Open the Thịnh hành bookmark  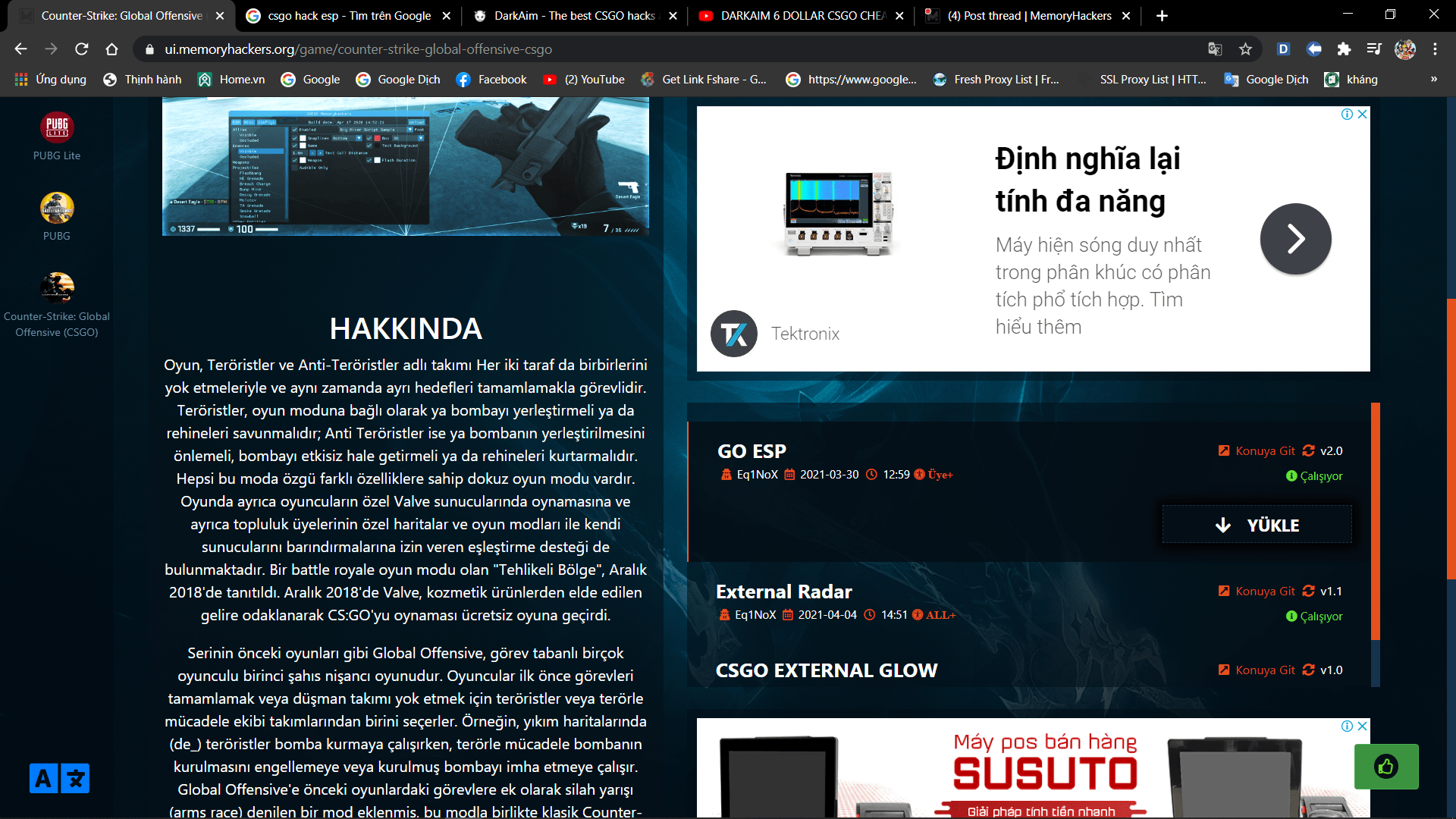click(143, 79)
